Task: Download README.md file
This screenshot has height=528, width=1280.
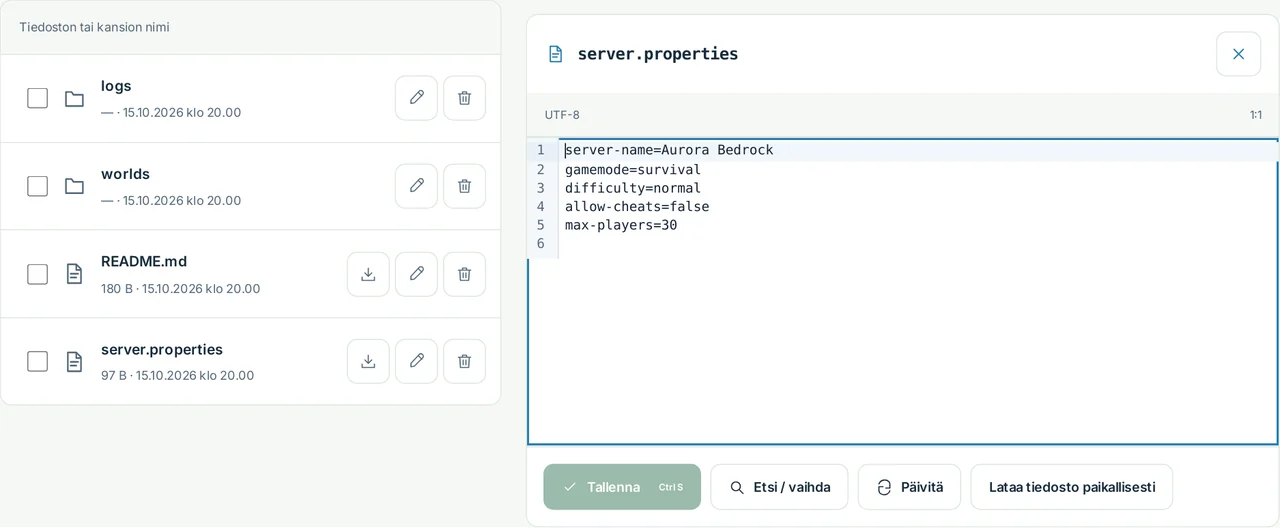Action: tap(368, 274)
